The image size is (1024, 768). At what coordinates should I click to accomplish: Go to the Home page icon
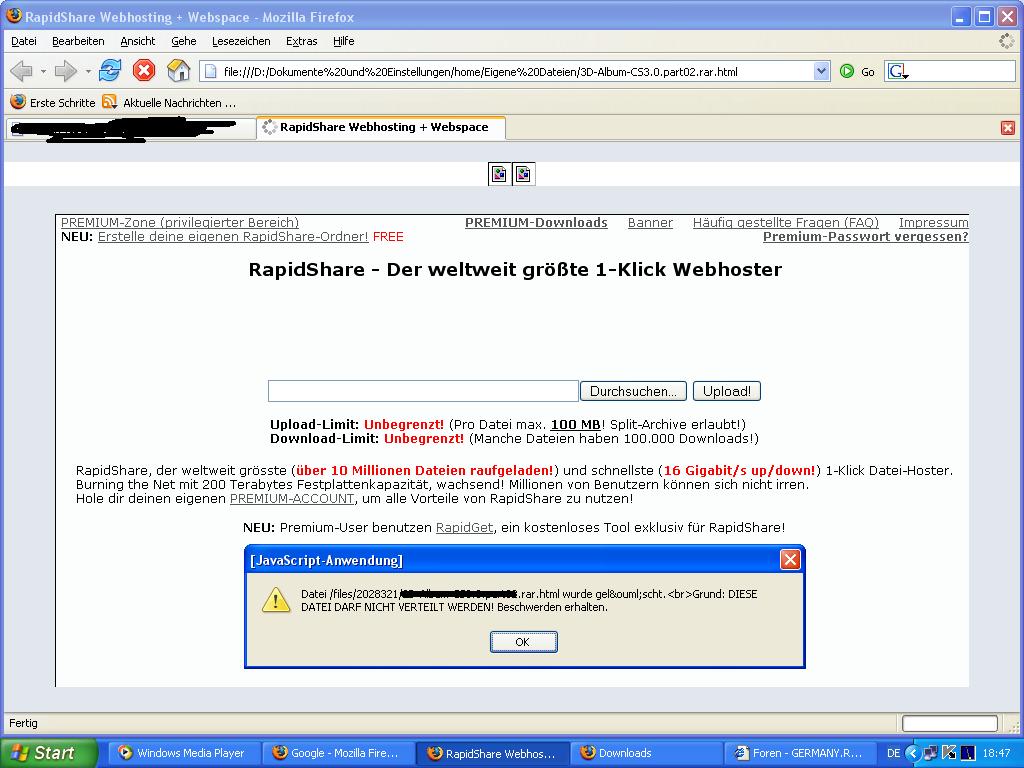click(178, 71)
